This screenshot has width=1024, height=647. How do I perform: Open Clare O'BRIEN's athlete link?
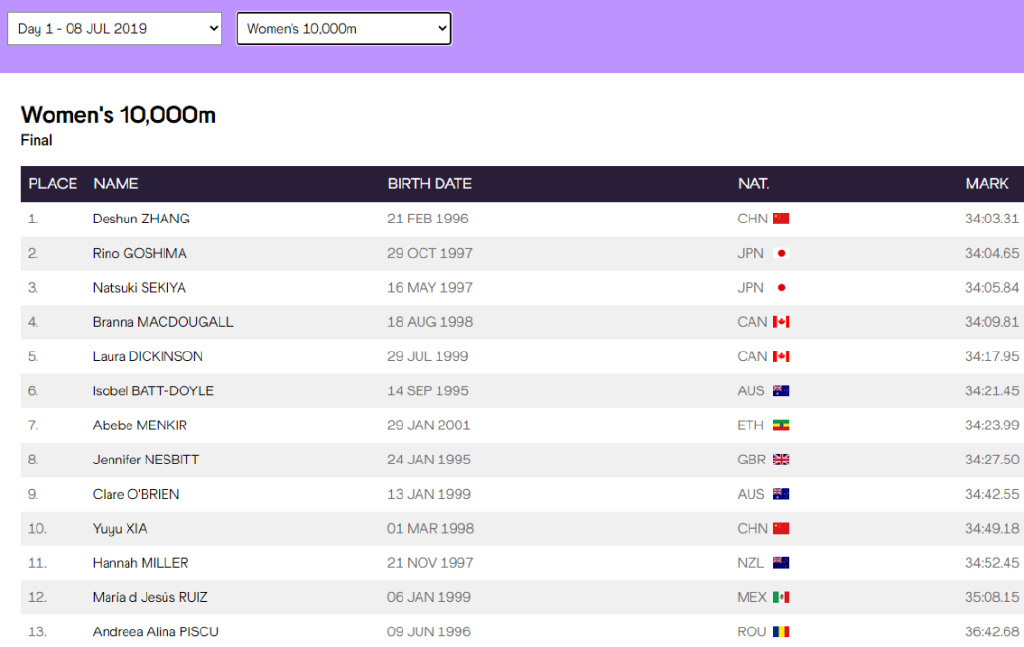(x=136, y=494)
